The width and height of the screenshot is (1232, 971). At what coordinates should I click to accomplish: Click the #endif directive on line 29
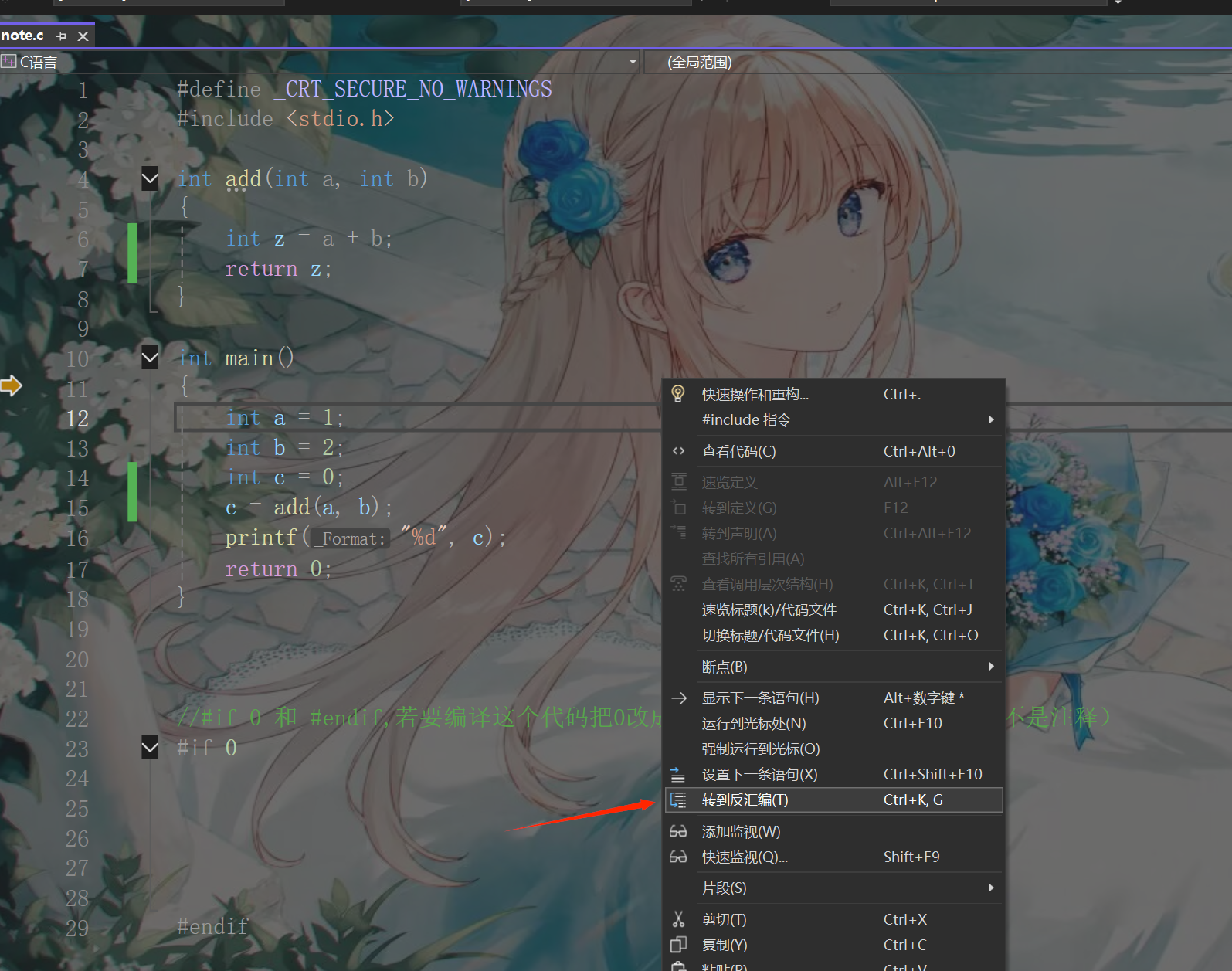pos(212,926)
